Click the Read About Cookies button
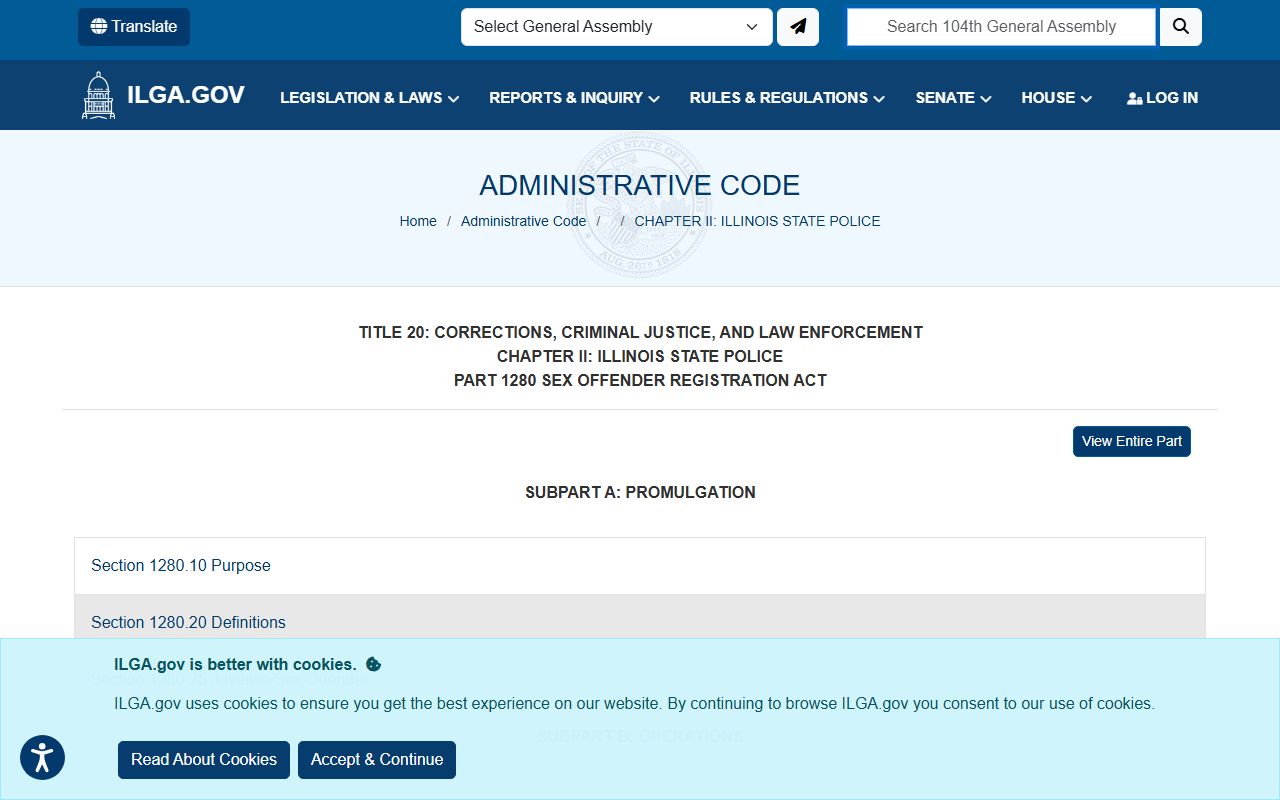 point(204,760)
